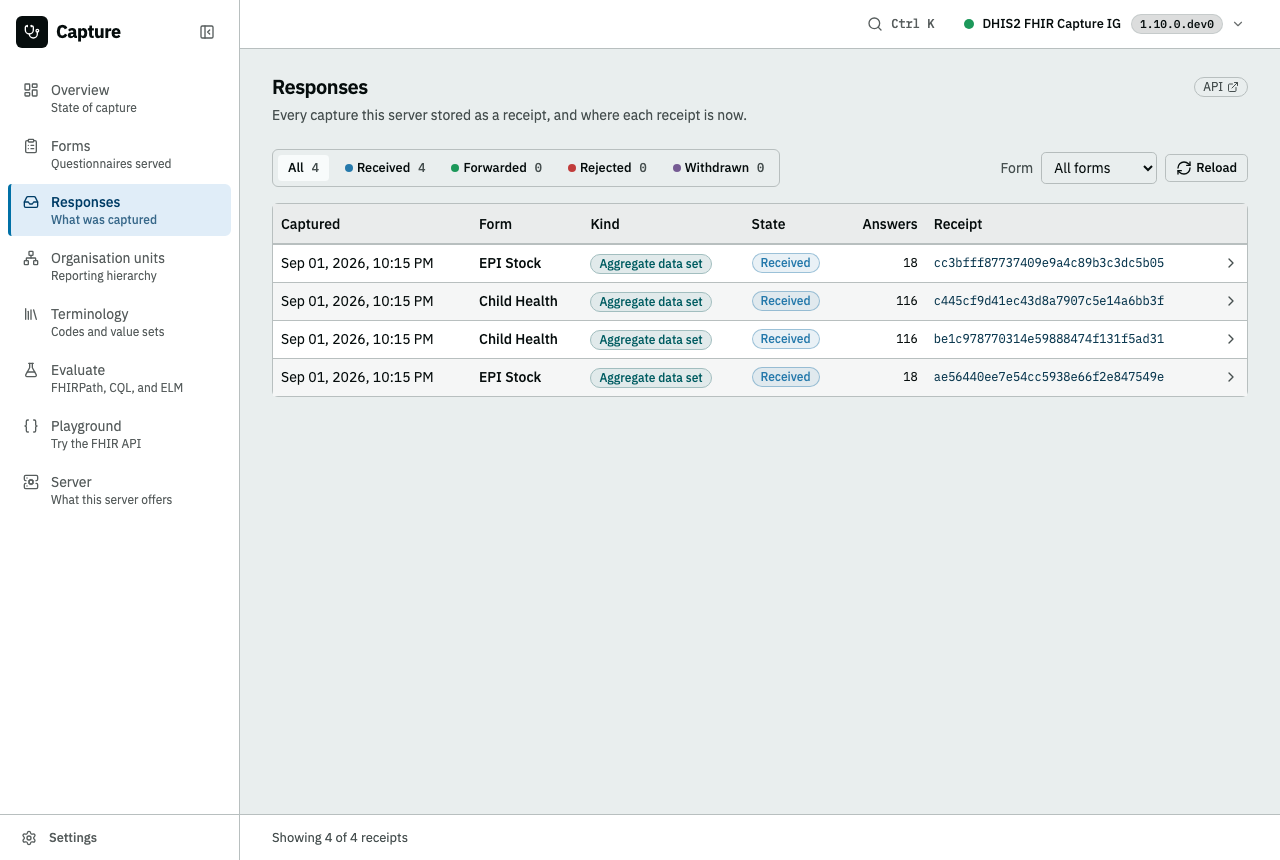This screenshot has width=1280, height=860.
Task: Click the Overview grid icon
Action: point(31,90)
